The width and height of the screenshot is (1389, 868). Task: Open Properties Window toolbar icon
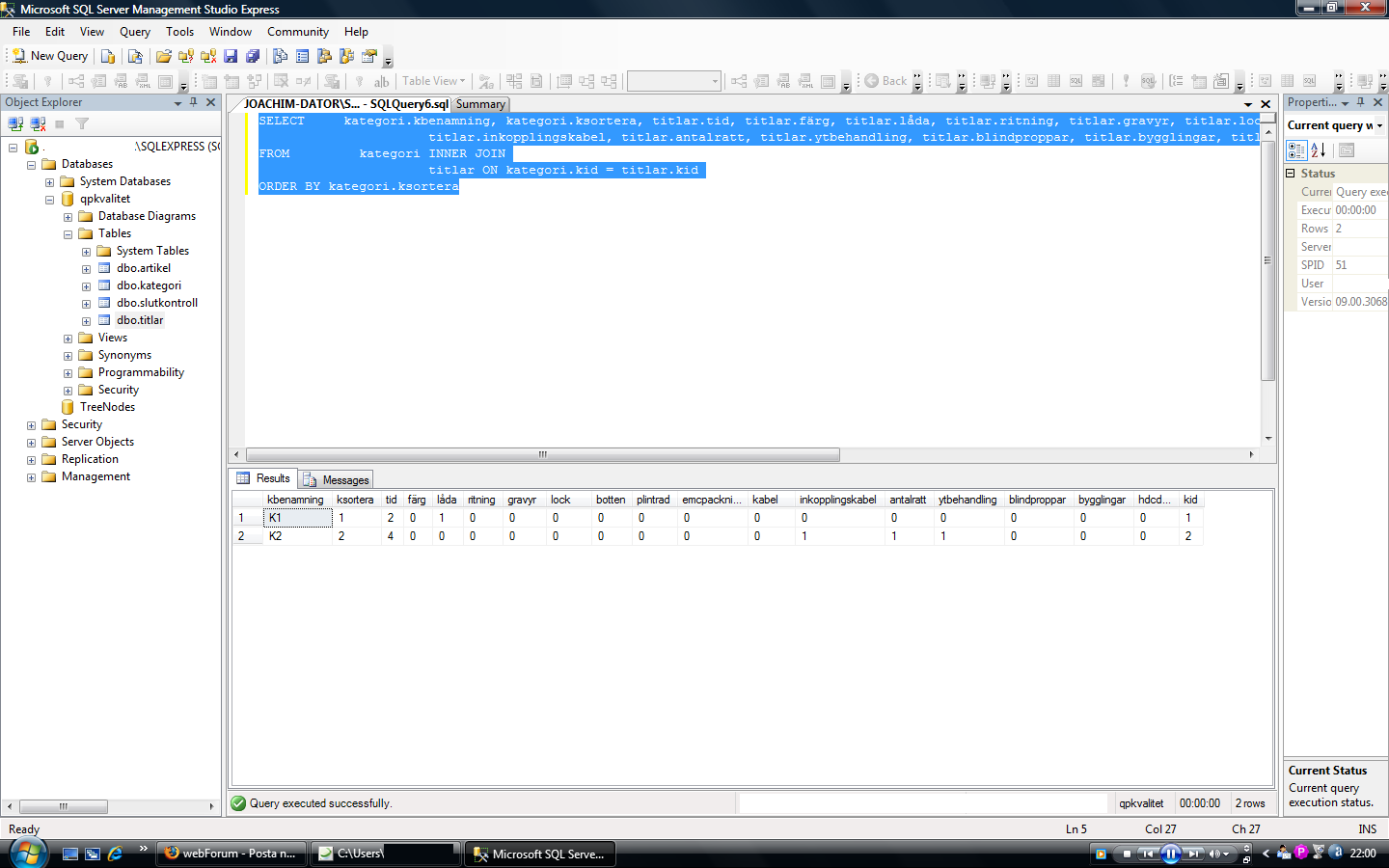pyautogui.click(x=369, y=56)
